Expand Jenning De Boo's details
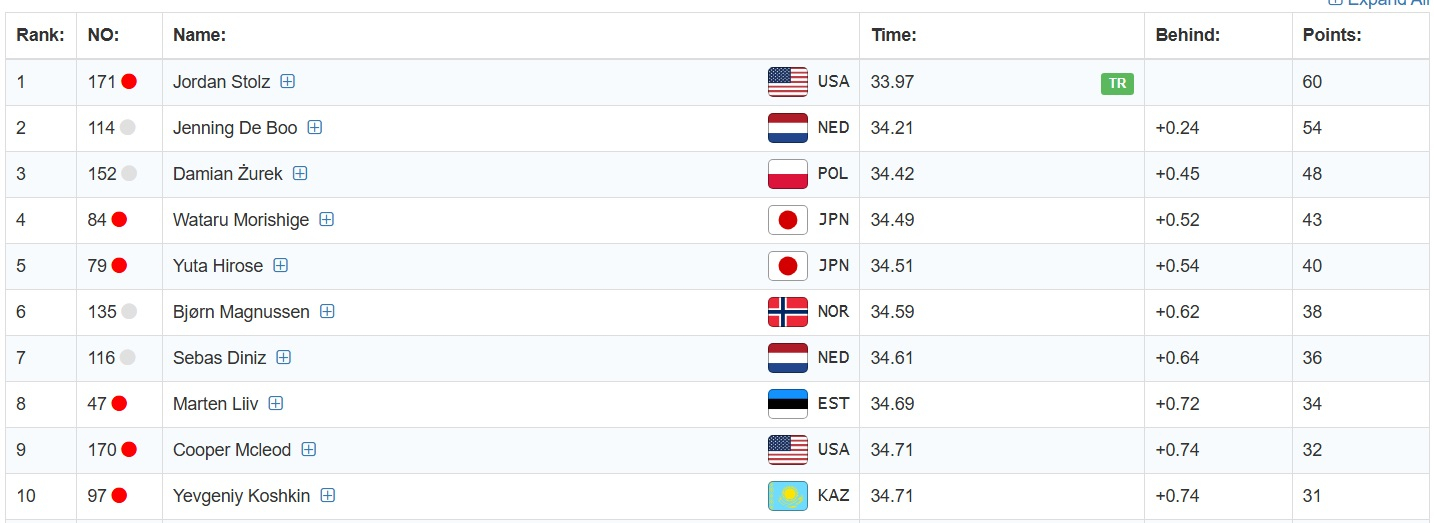Image resolution: width=1434 pixels, height=523 pixels. tap(314, 127)
